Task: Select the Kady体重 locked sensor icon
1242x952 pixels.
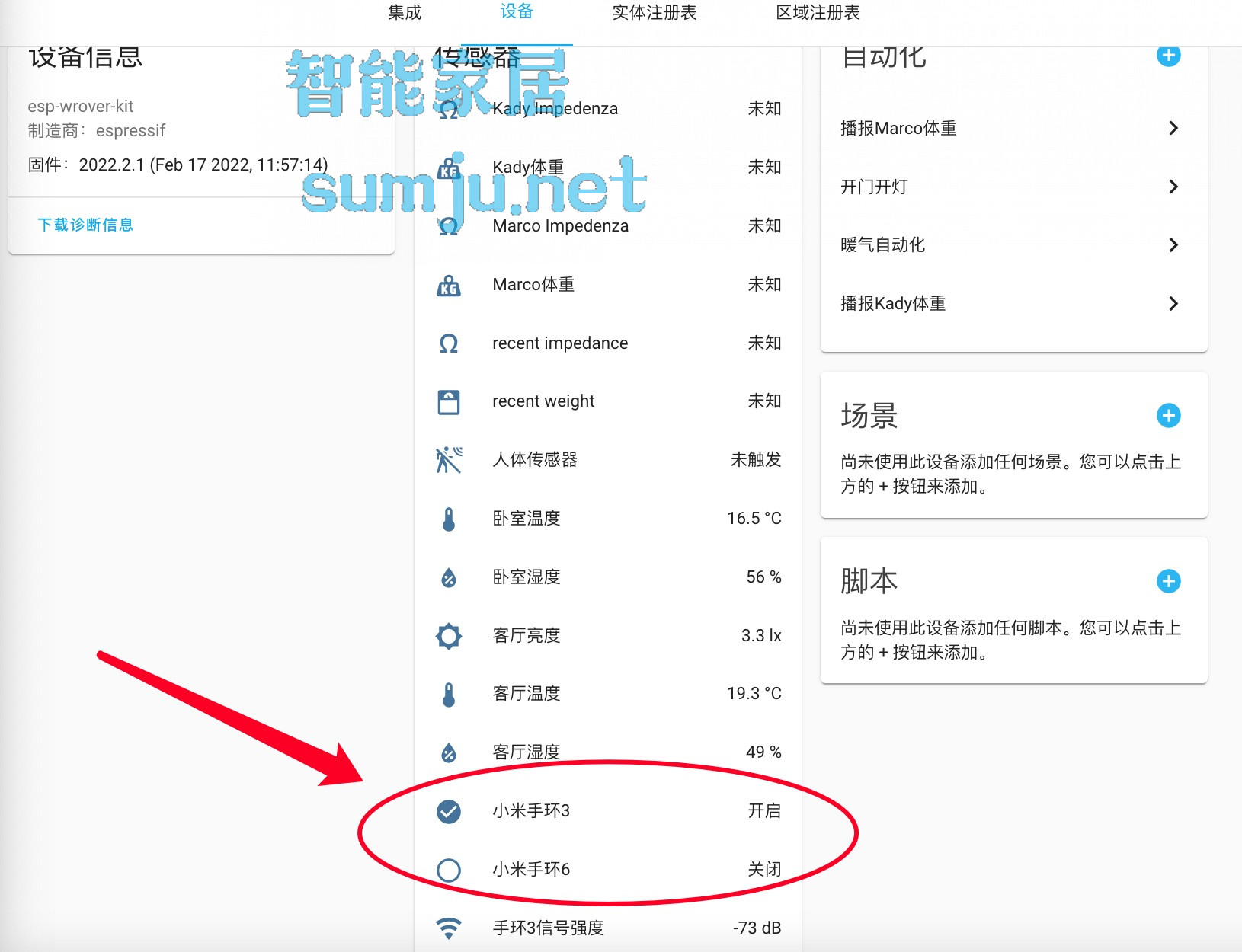Action: 450,168
